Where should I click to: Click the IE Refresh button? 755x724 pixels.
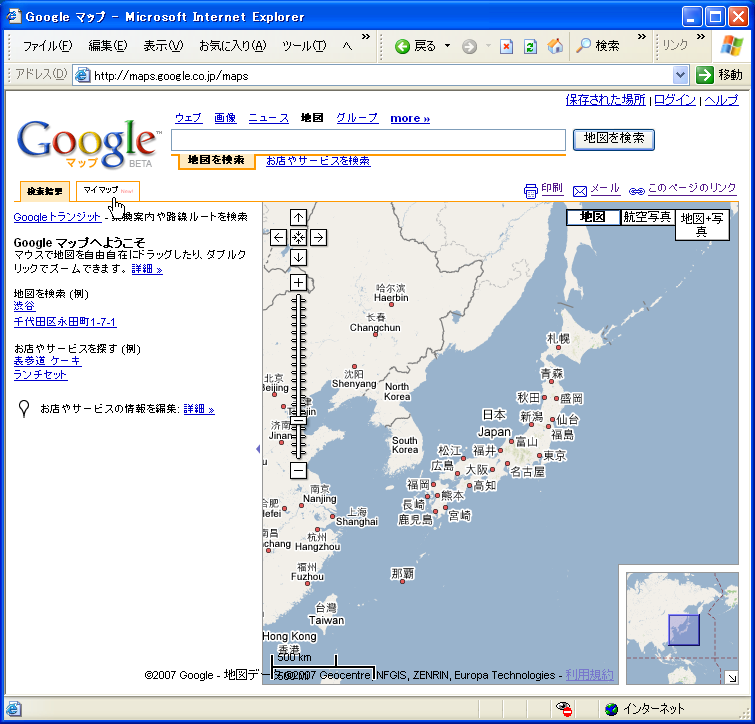[x=530, y=47]
